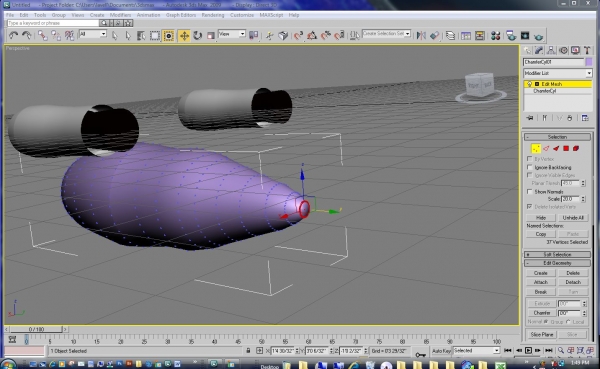This screenshot has height=369, width=600.
Task: Toggle the Show Normals checkbox
Action: (530, 191)
